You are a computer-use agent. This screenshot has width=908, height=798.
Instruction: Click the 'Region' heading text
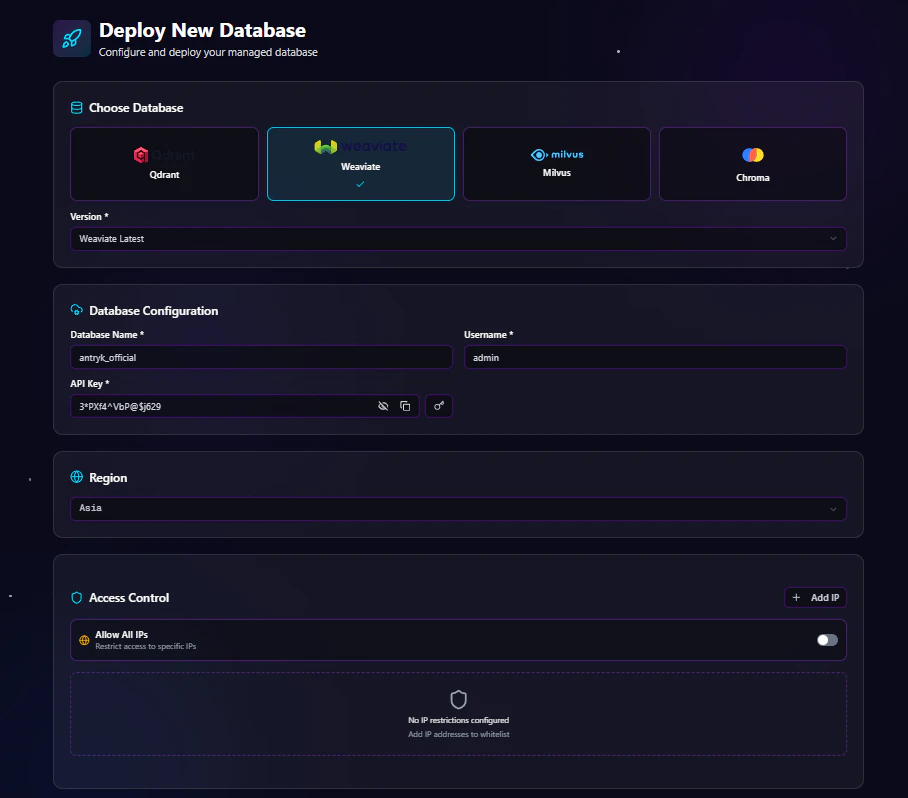[x=108, y=478]
